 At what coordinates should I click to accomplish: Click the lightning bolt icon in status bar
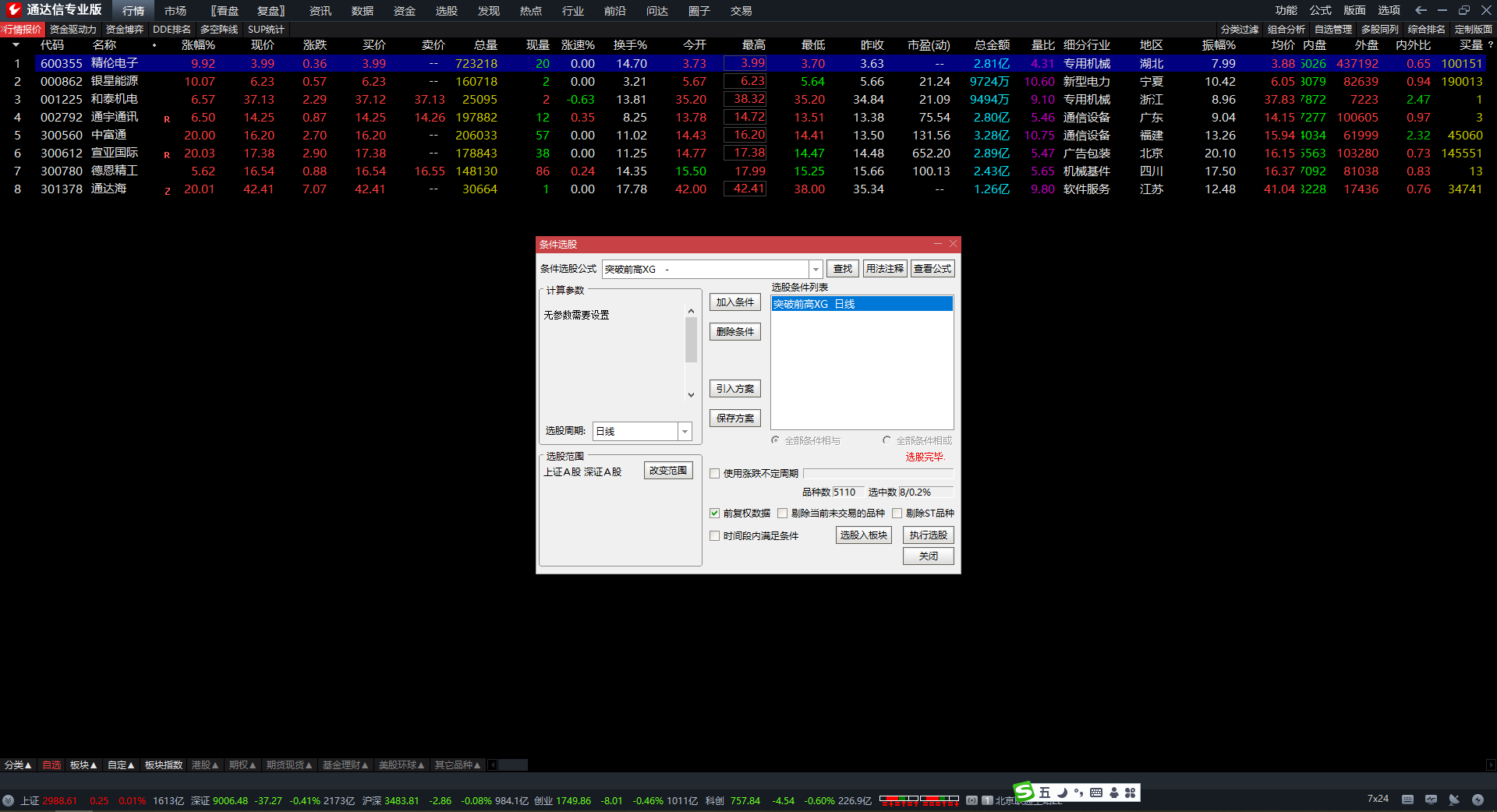pos(1478,800)
